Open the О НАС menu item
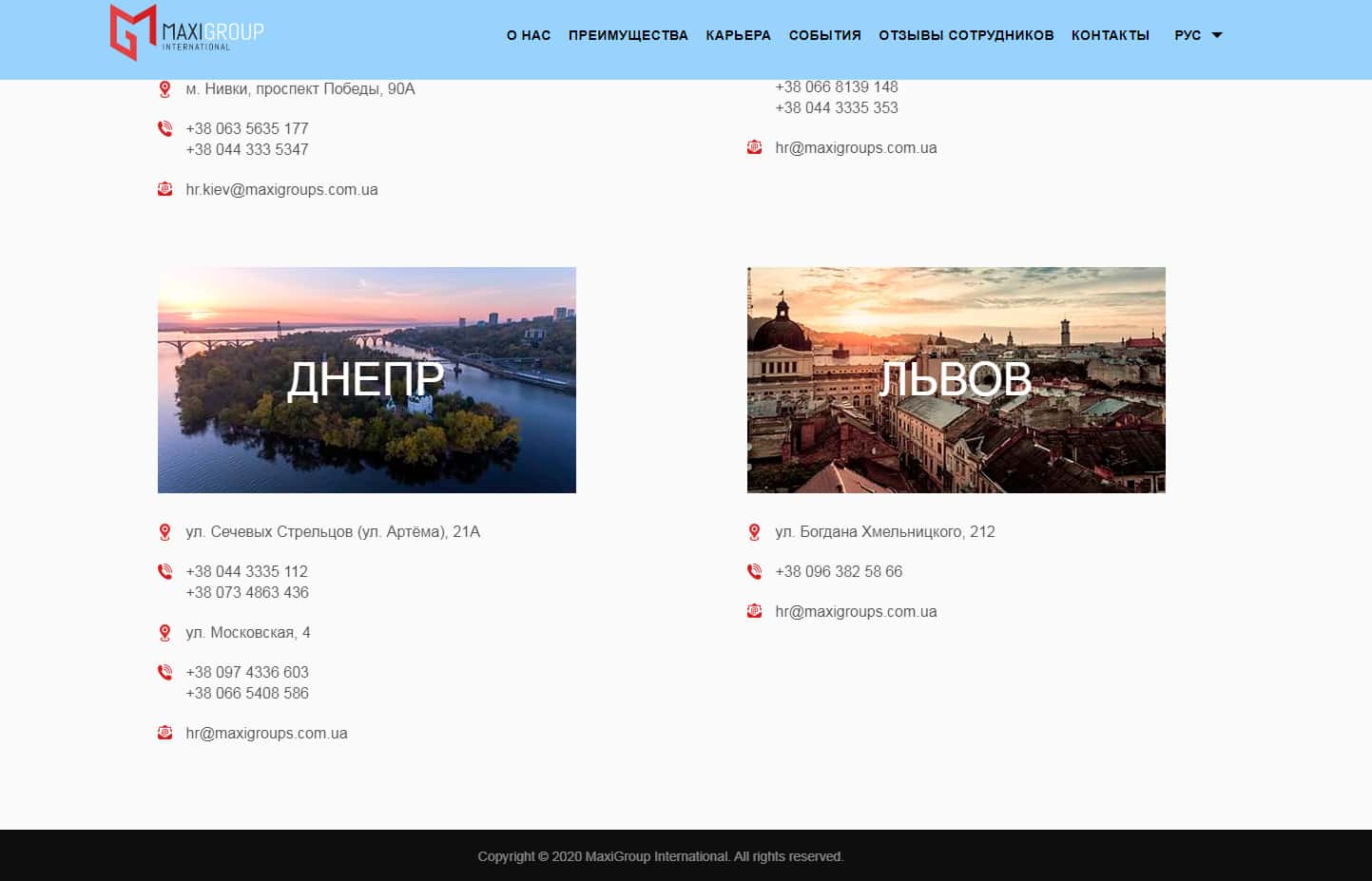Viewport: 1372px width, 881px height. pyautogui.click(x=529, y=35)
